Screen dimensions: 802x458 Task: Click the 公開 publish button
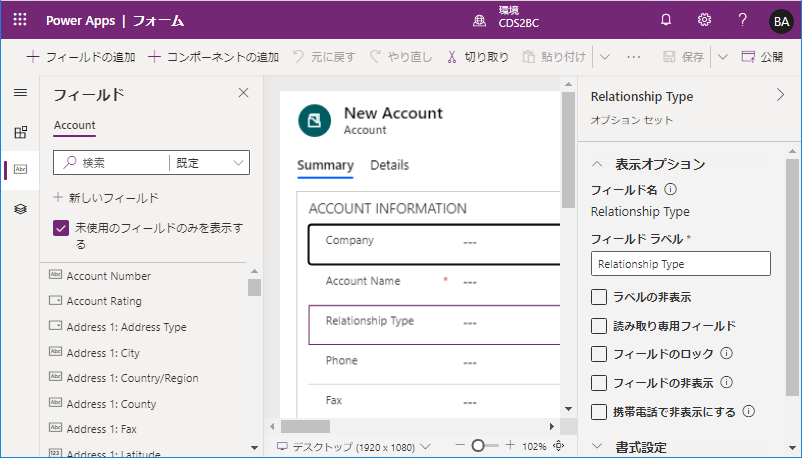(762, 57)
